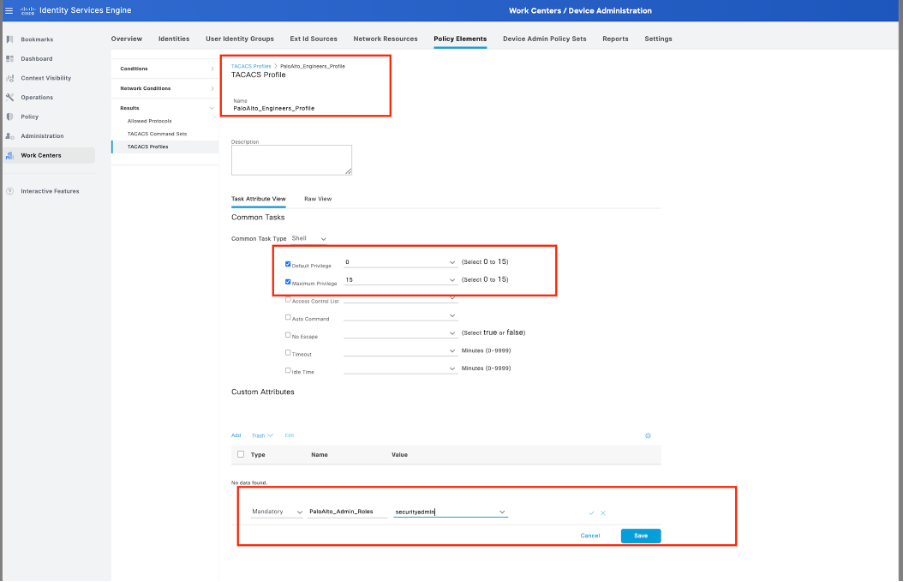
Task: Click the Save button
Action: pyautogui.click(x=641, y=536)
